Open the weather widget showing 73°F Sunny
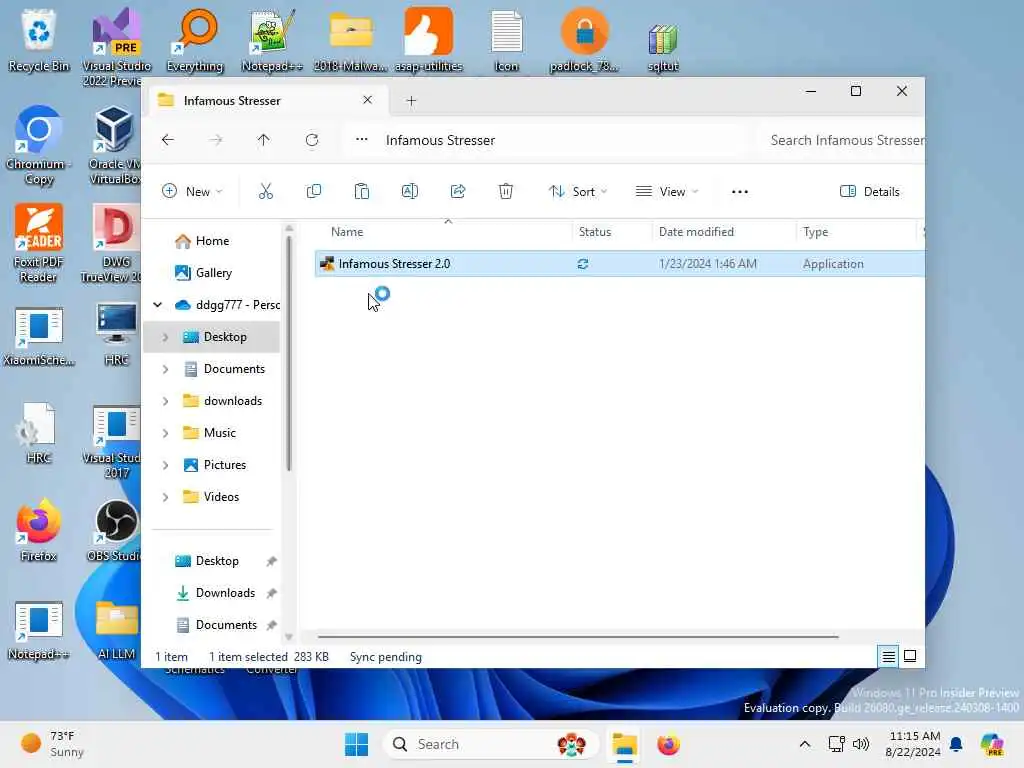 pyautogui.click(x=52, y=743)
